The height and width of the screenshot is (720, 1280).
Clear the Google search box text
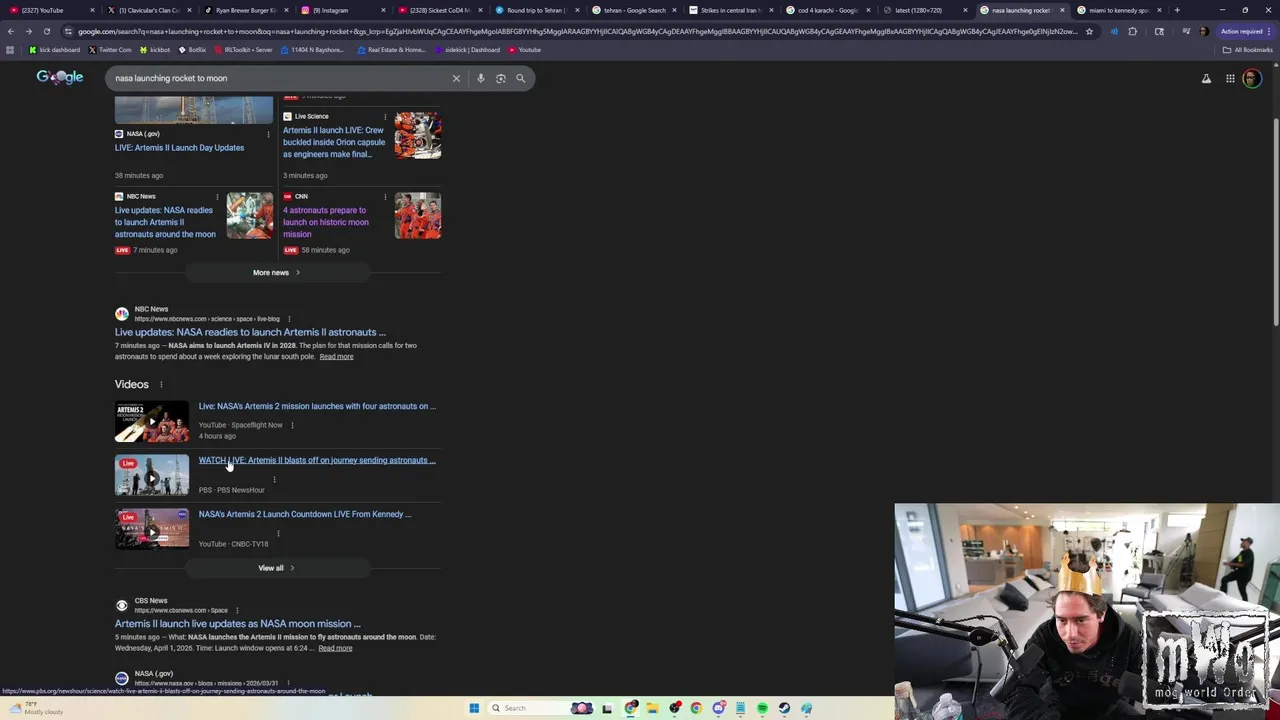[x=456, y=78]
